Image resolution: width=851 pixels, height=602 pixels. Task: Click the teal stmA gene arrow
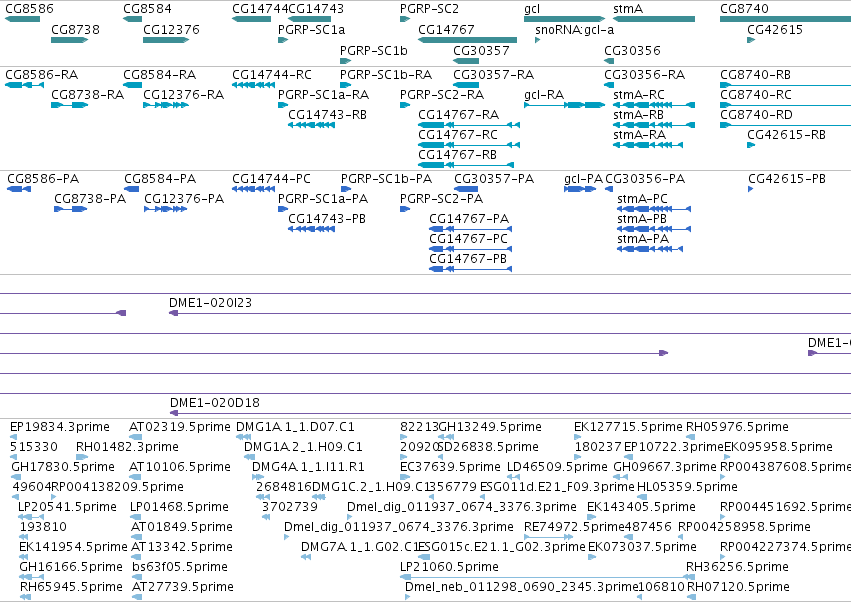coord(654,19)
